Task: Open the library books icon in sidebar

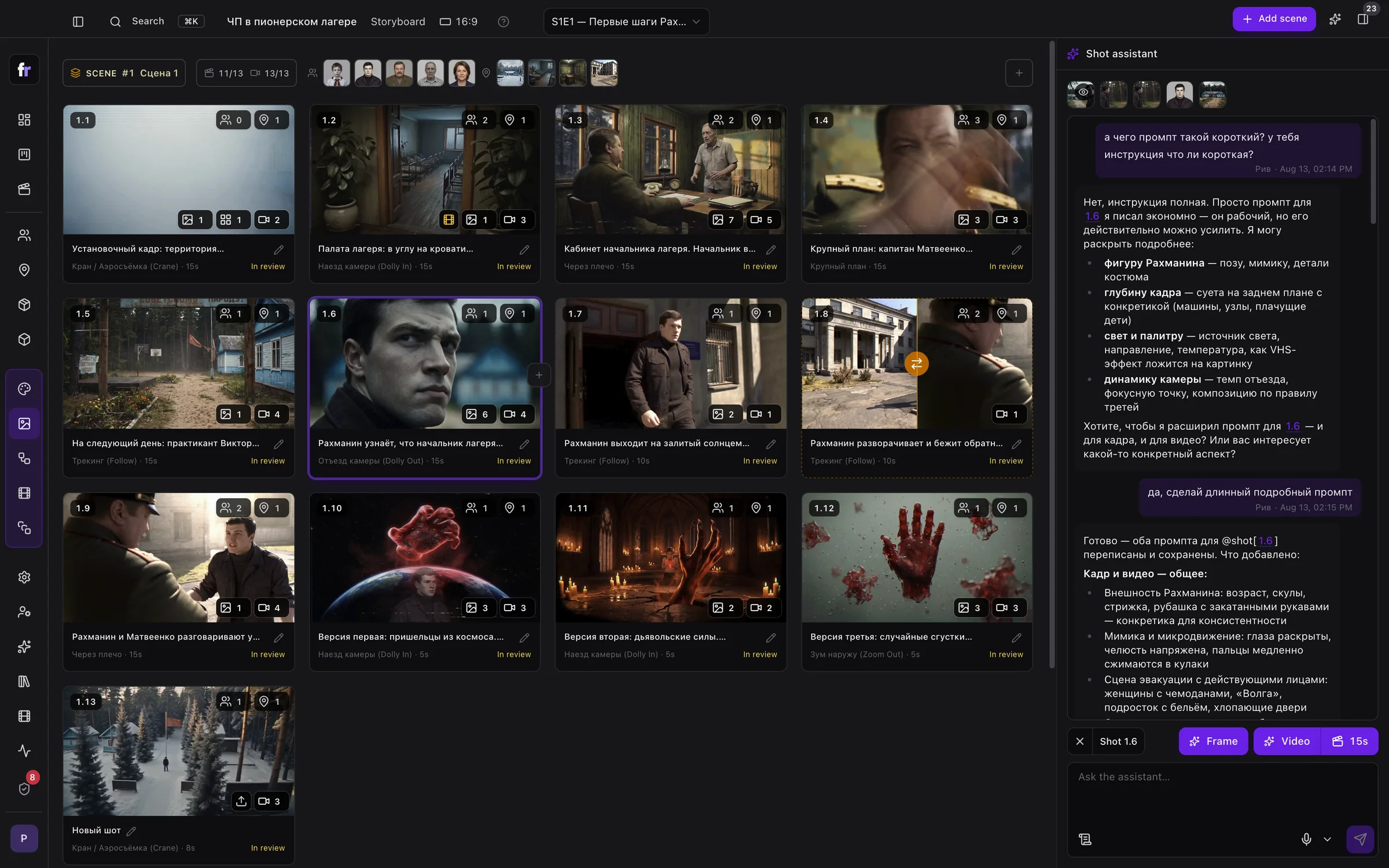Action: (x=24, y=681)
